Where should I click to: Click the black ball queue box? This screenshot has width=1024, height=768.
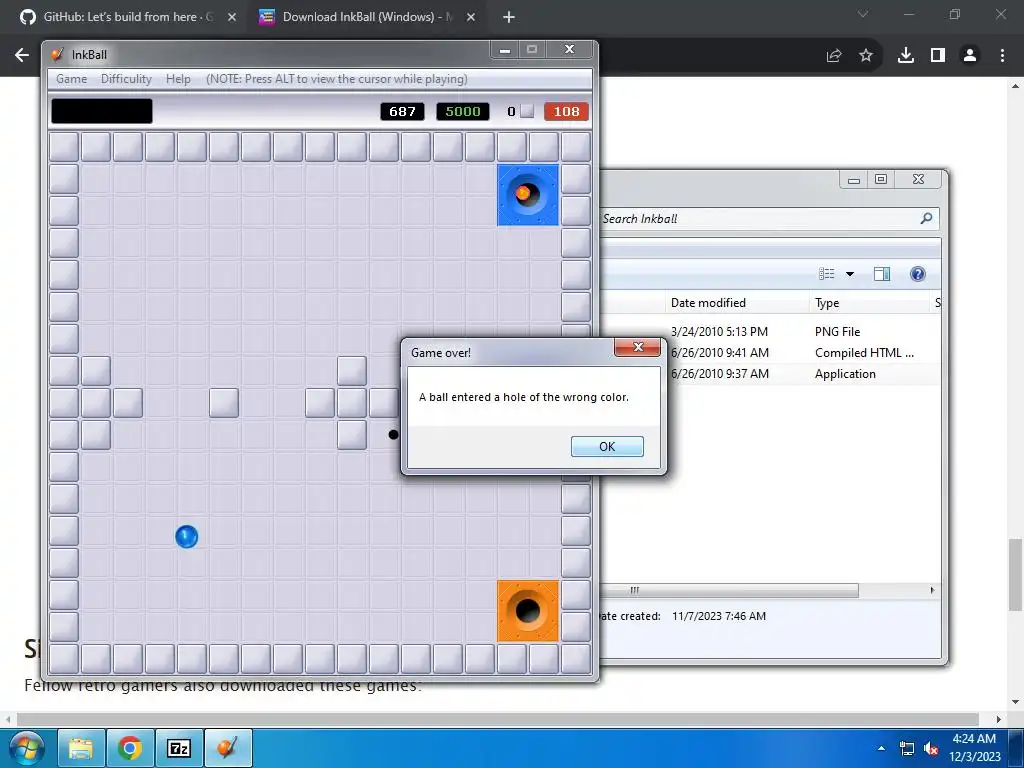pyautogui.click(x=102, y=111)
